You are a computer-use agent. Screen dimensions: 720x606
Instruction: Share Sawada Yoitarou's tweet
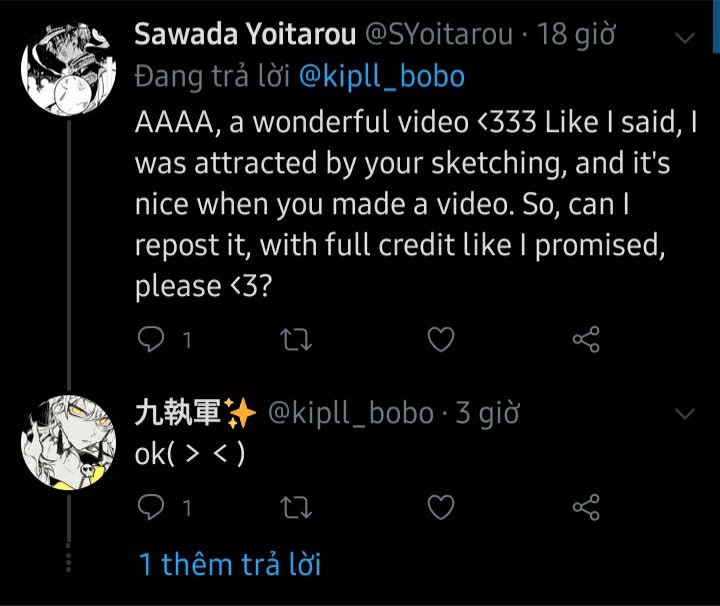(x=586, y=341)
